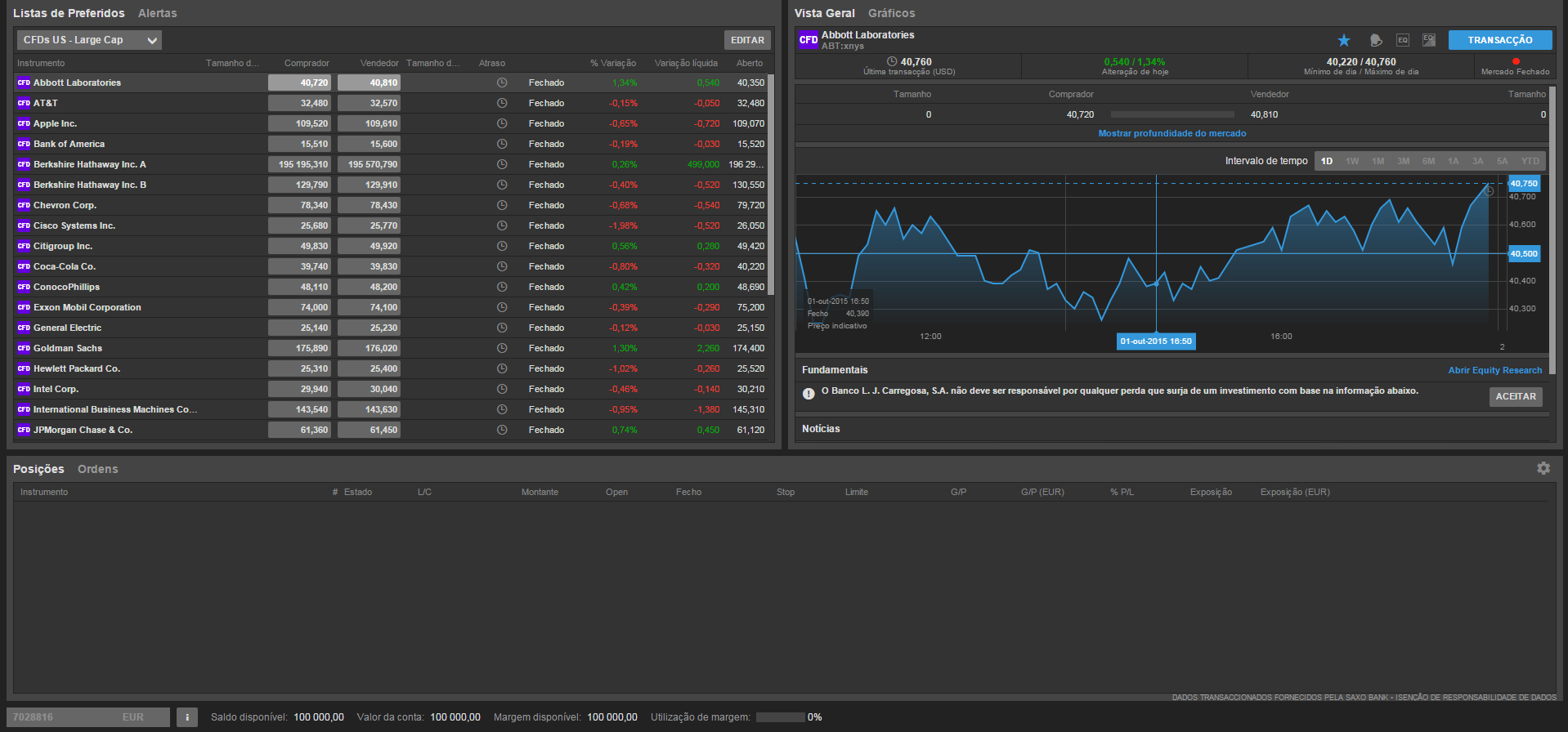This screenshot has height=732, width=1568.
Task: Click the alert bell icon for Abbott
Action: 1376,40
